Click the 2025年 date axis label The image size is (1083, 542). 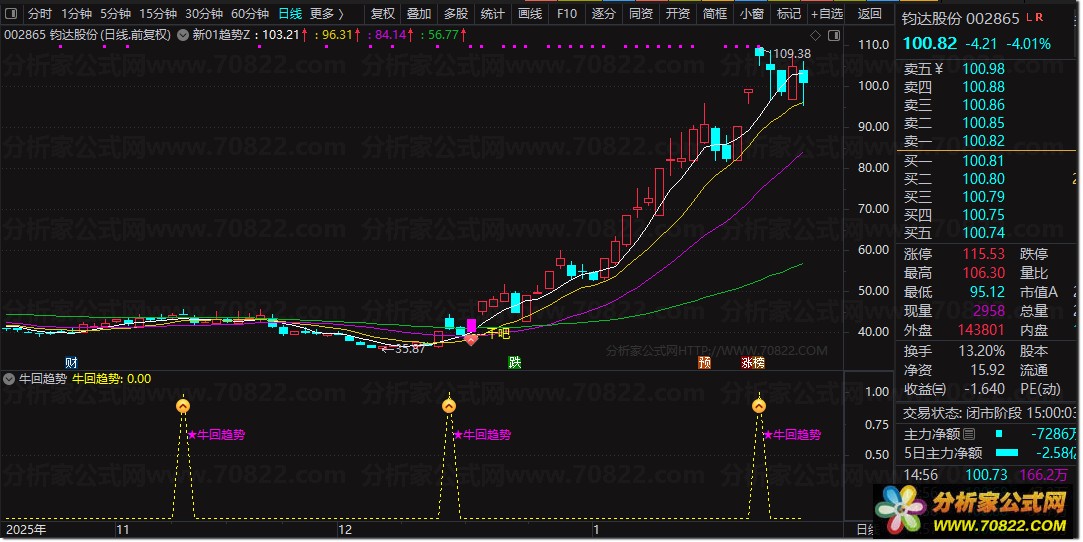26,530
